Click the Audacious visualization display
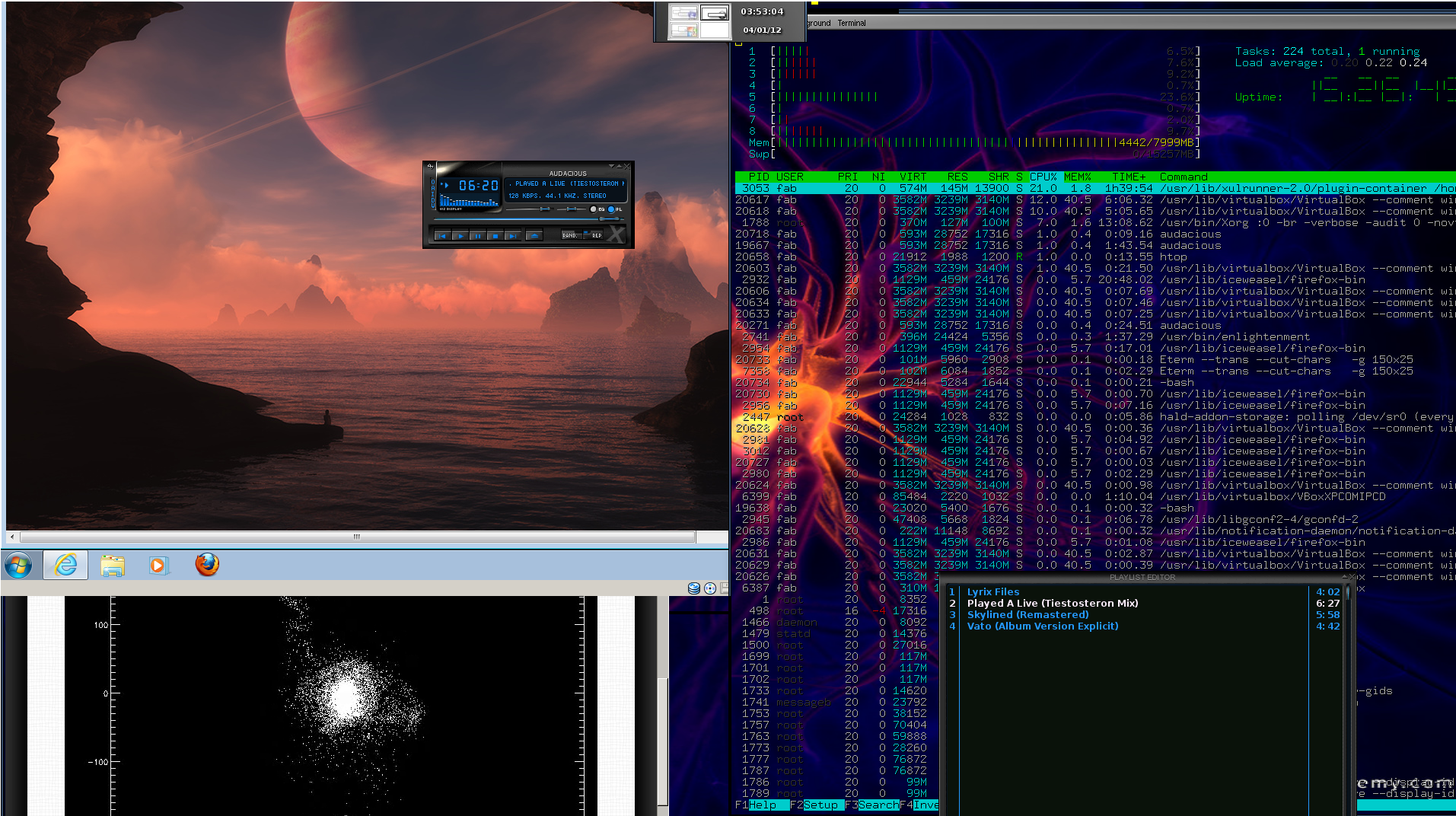Viewport: 1456px width, 816px height. click(469, 199)
